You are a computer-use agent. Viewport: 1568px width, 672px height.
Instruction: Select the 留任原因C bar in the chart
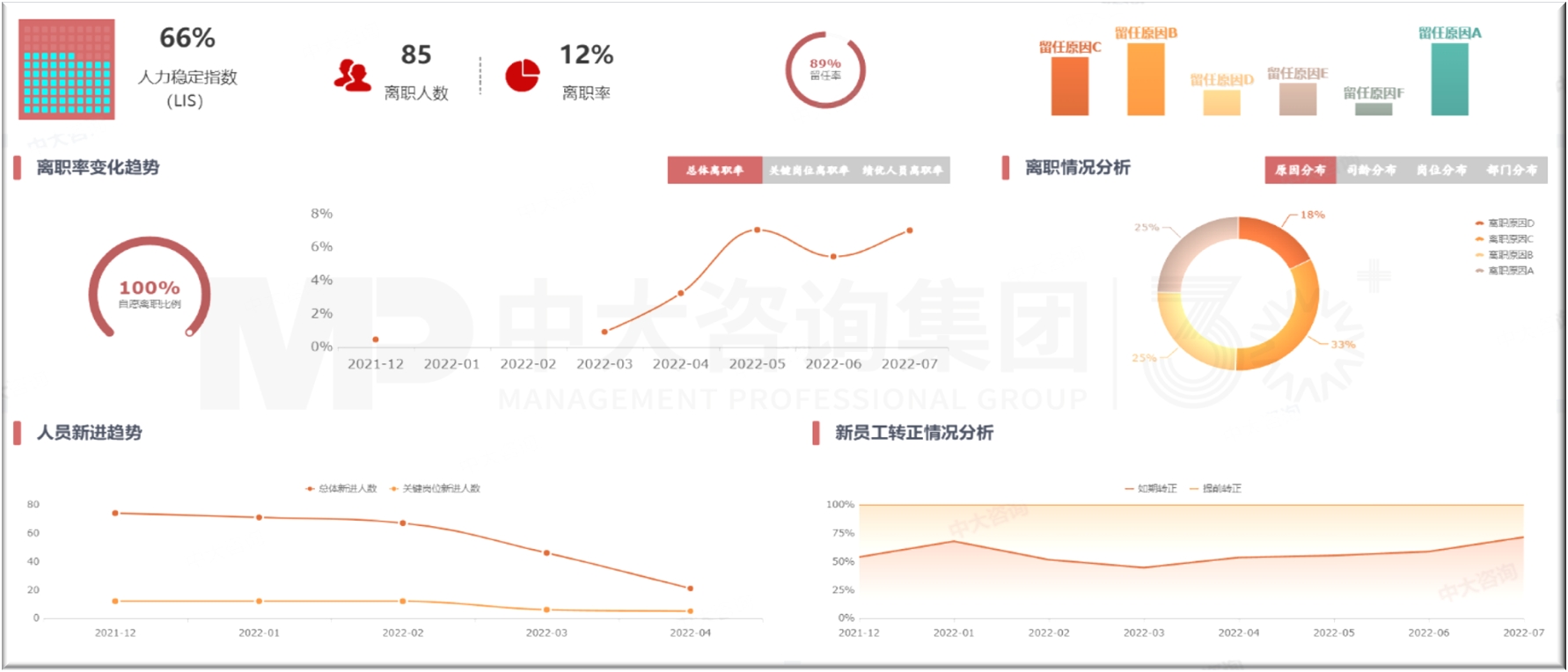(x=1069, y=86)
